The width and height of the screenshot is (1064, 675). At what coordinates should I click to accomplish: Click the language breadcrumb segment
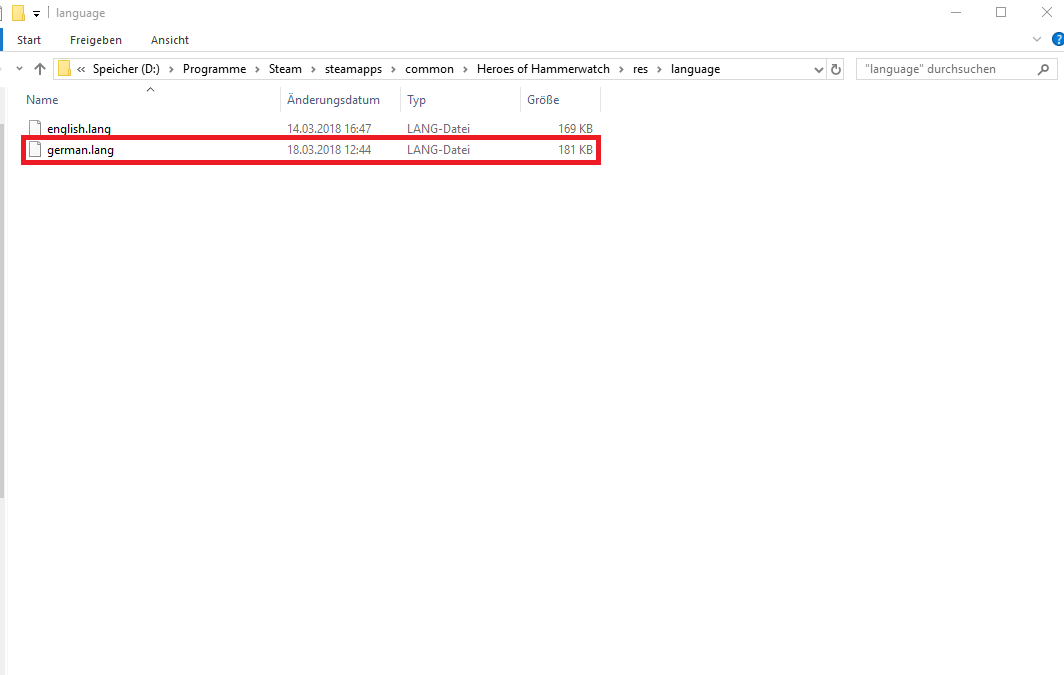pos(696,69)
